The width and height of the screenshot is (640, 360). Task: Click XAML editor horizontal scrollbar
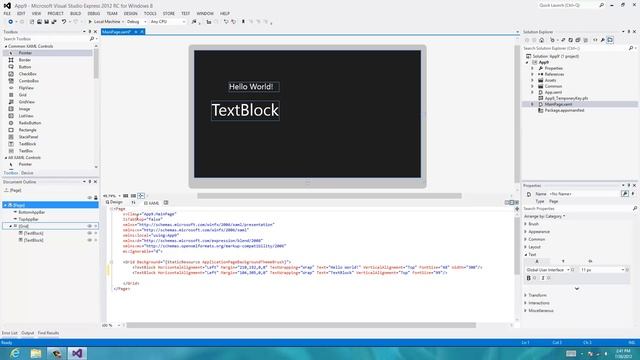(301, 325)
